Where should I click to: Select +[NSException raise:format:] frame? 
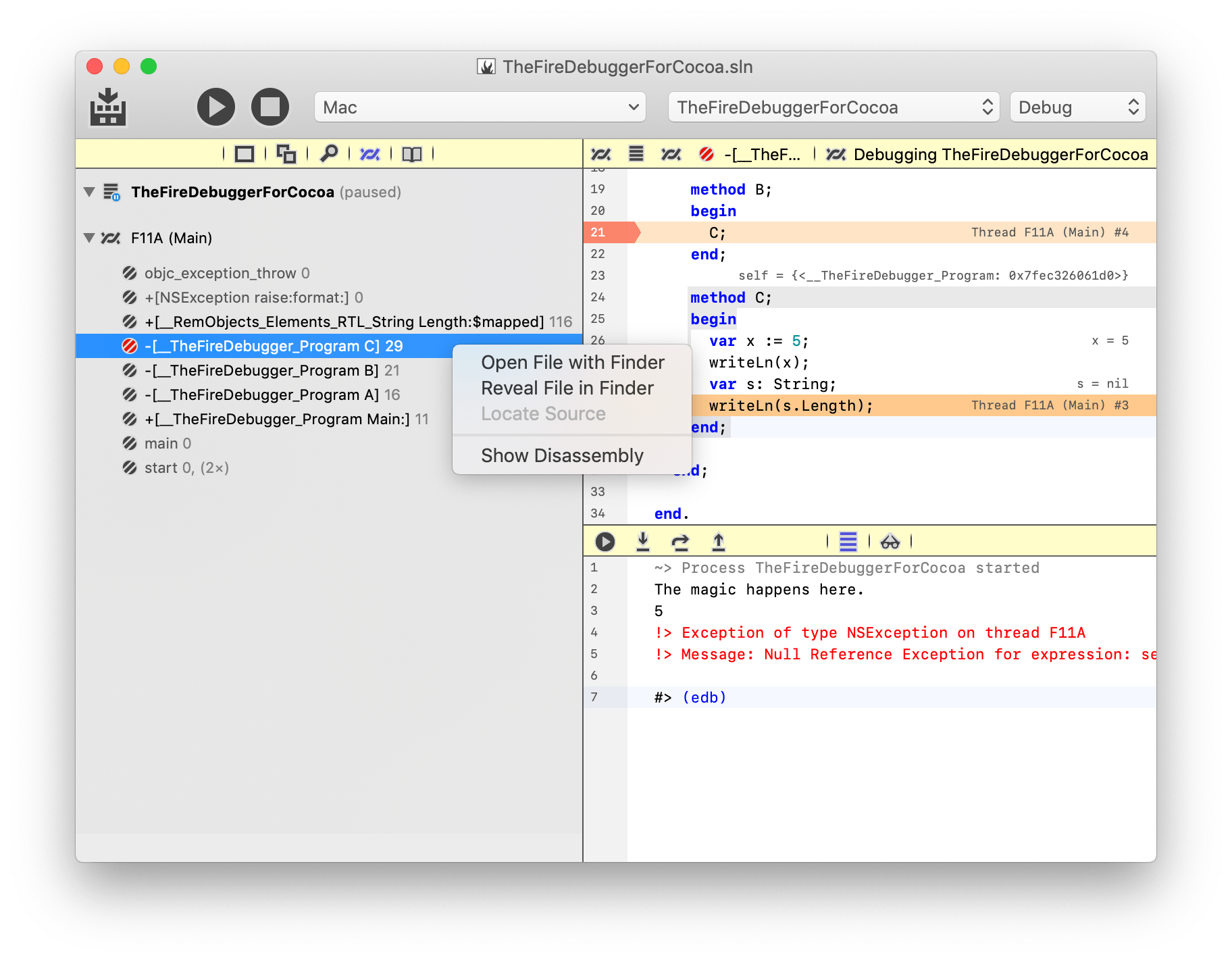329,297
